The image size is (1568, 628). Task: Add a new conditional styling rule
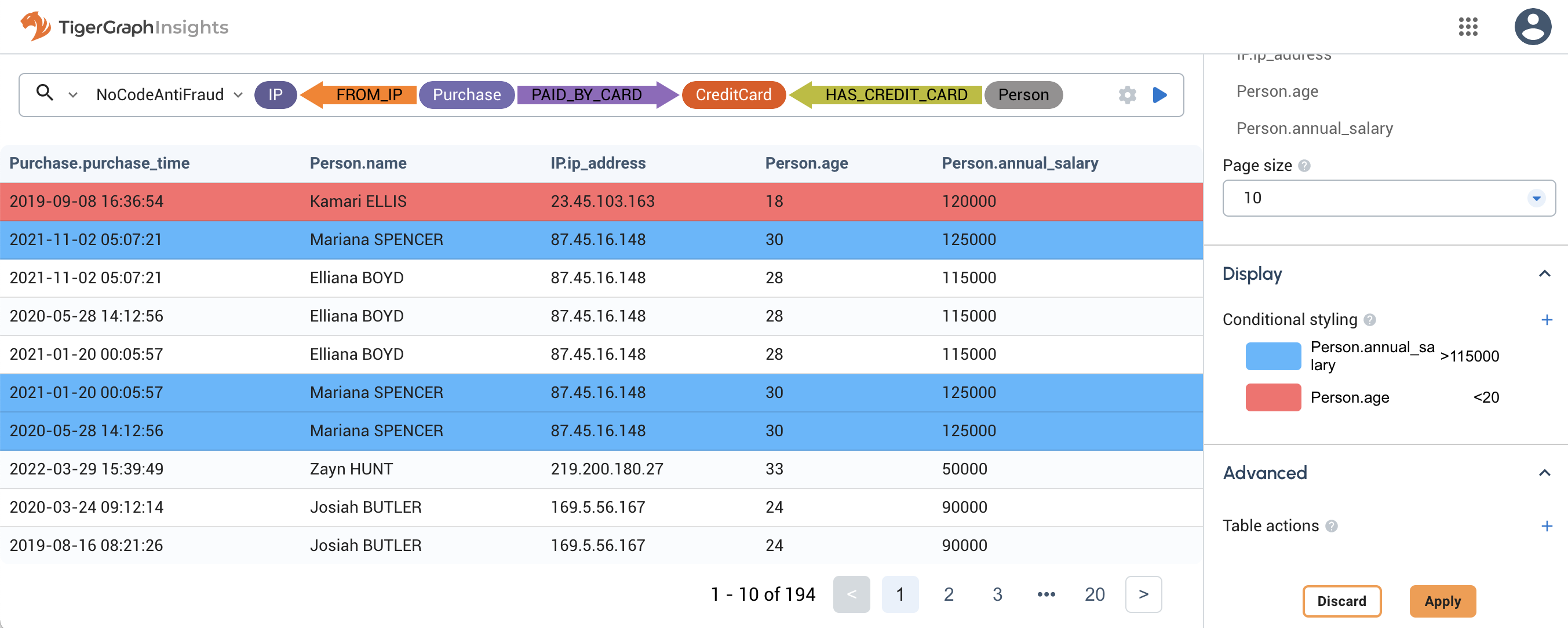coord(1548,319)
